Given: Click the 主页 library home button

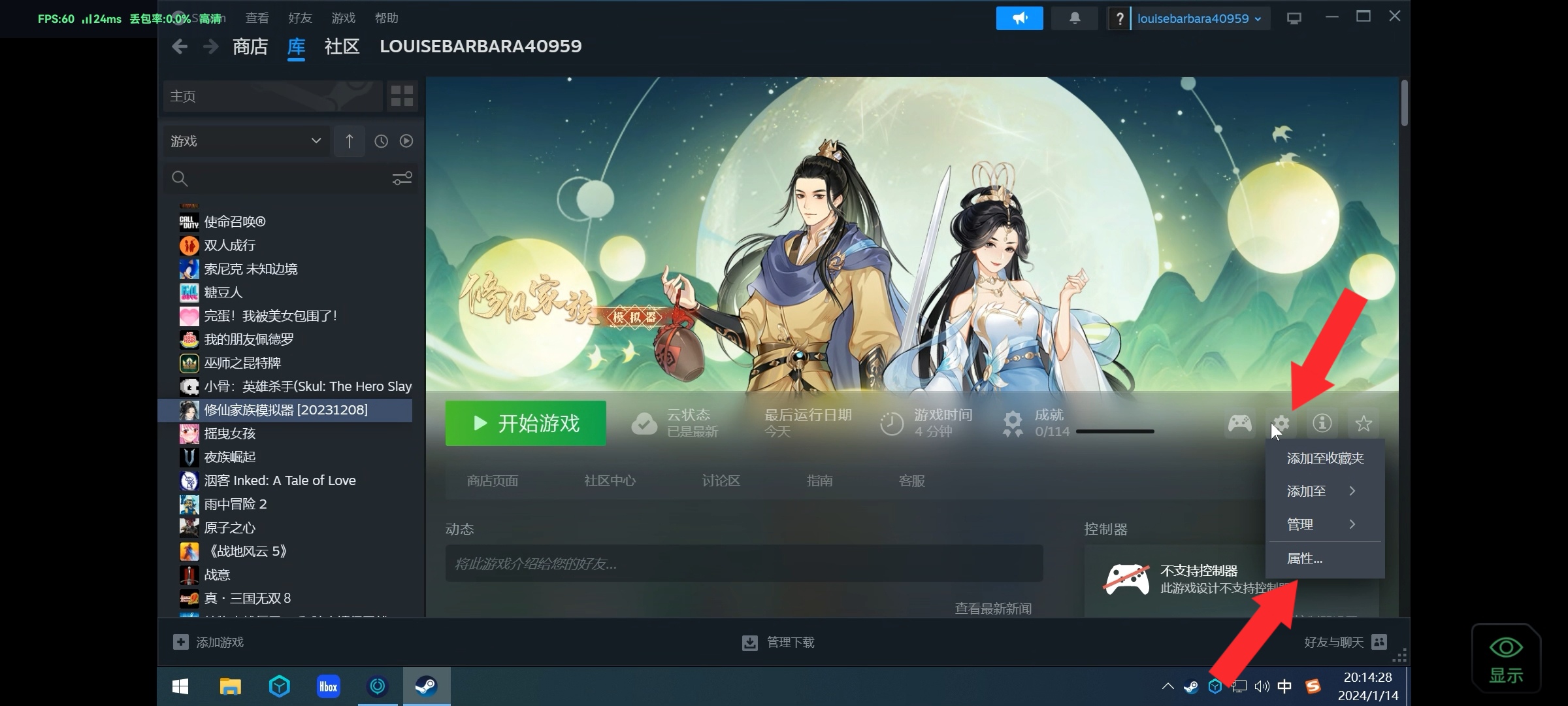Looking at the screenshot, I should [273, 96].
